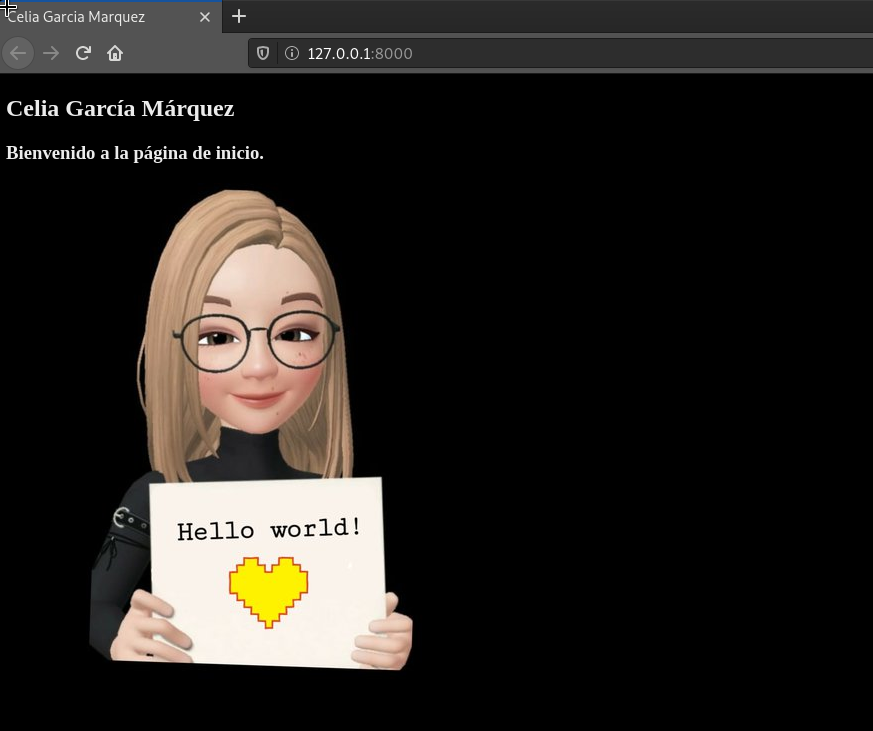Toggle site permissions from the info icon
Viewport: 873px width, 731px height.
click(x=287, y=53)
